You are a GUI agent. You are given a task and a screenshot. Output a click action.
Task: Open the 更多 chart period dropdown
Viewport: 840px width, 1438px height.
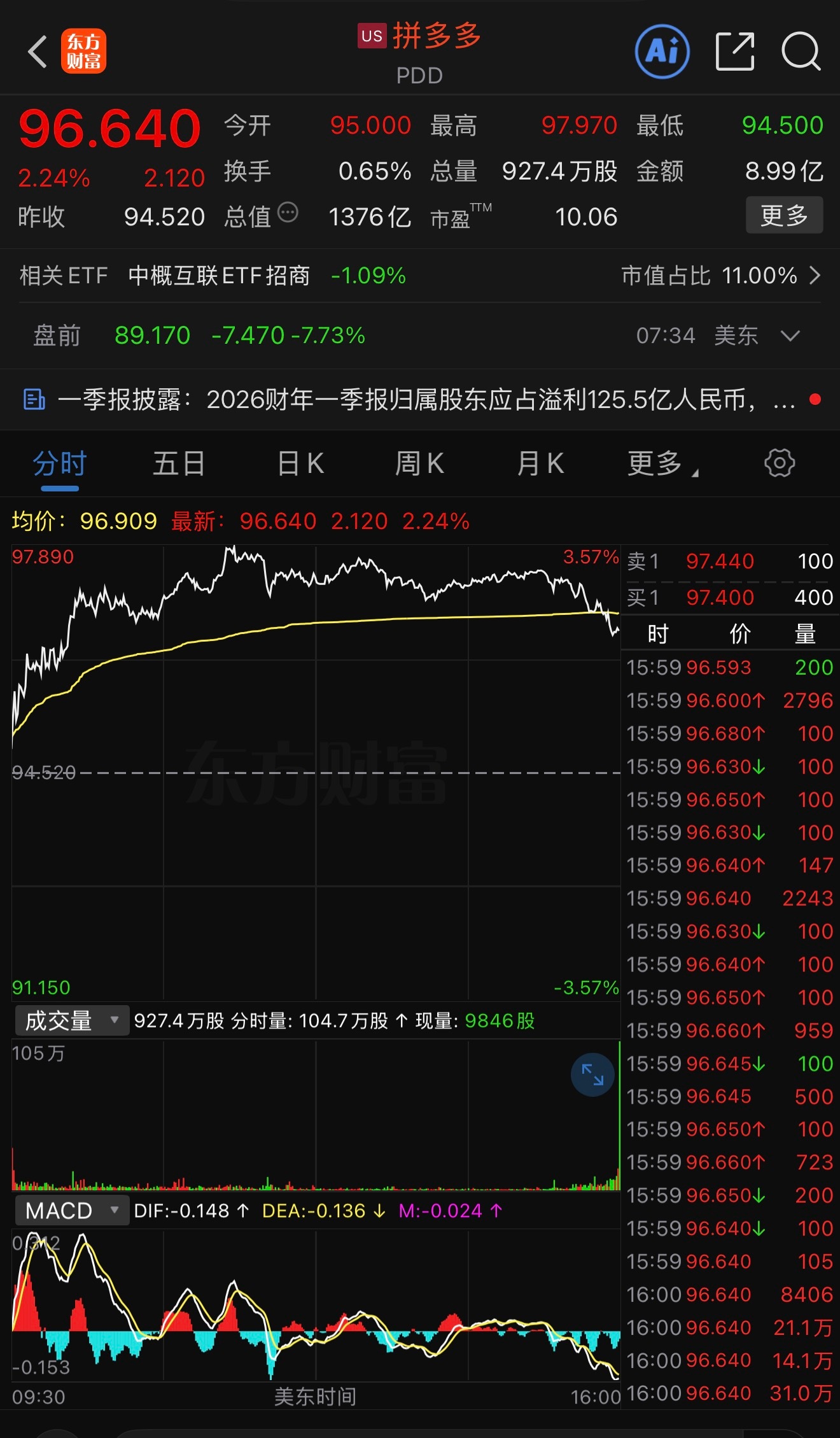[x=662, y=463]
